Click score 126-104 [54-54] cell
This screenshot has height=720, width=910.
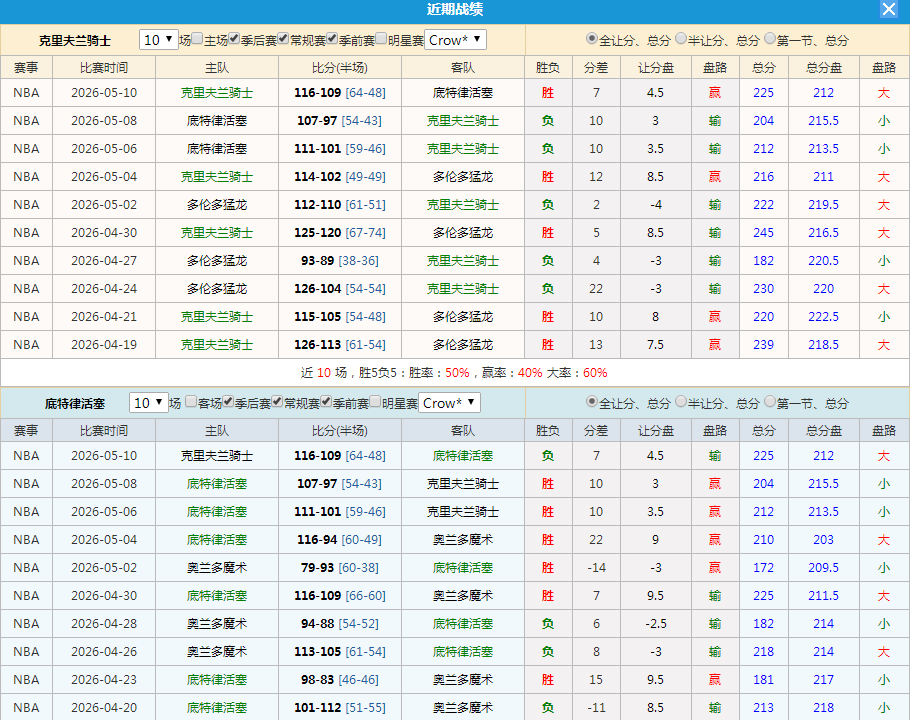340,288
